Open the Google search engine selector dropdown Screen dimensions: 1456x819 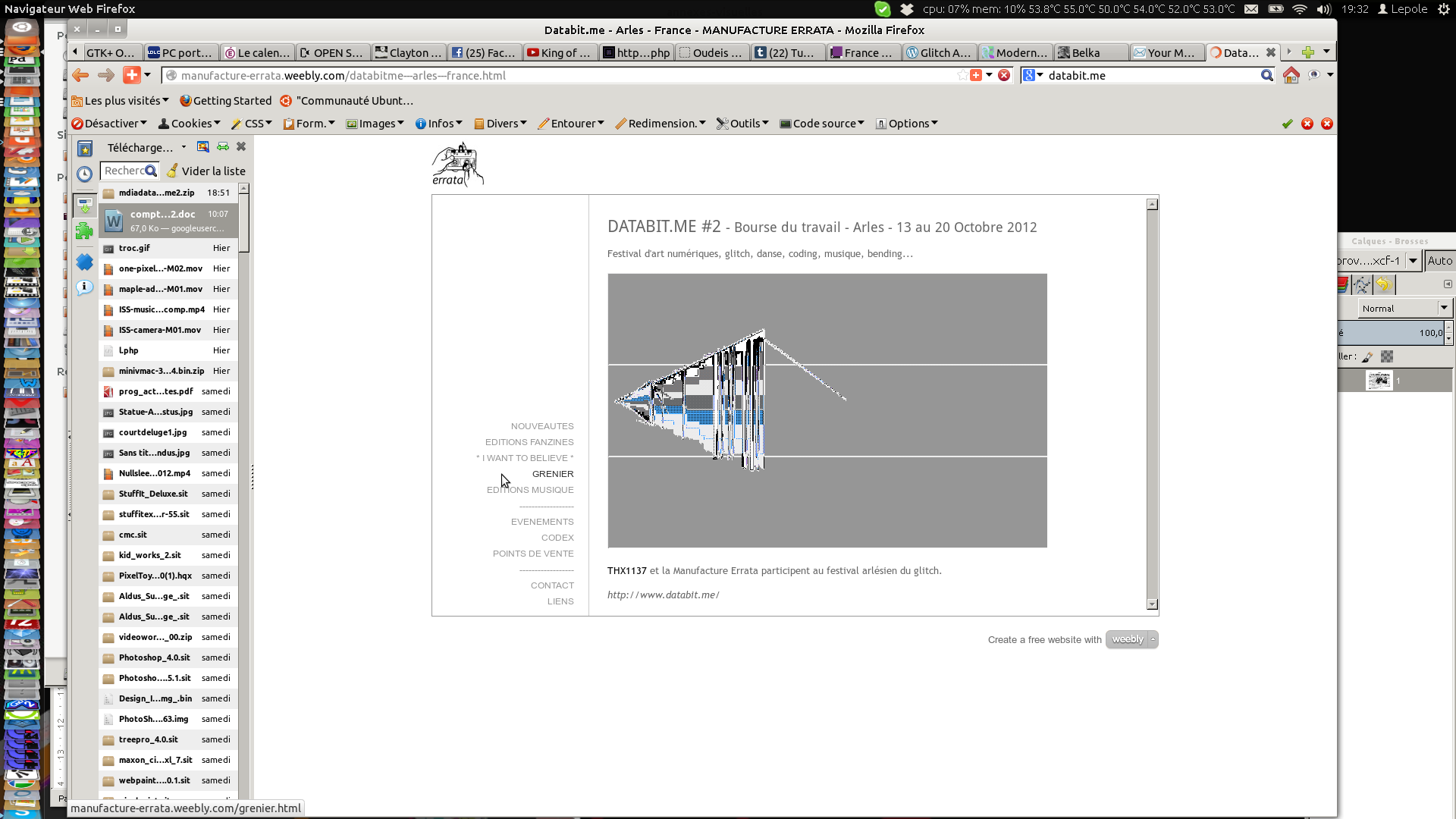(x=1033, y=75)
